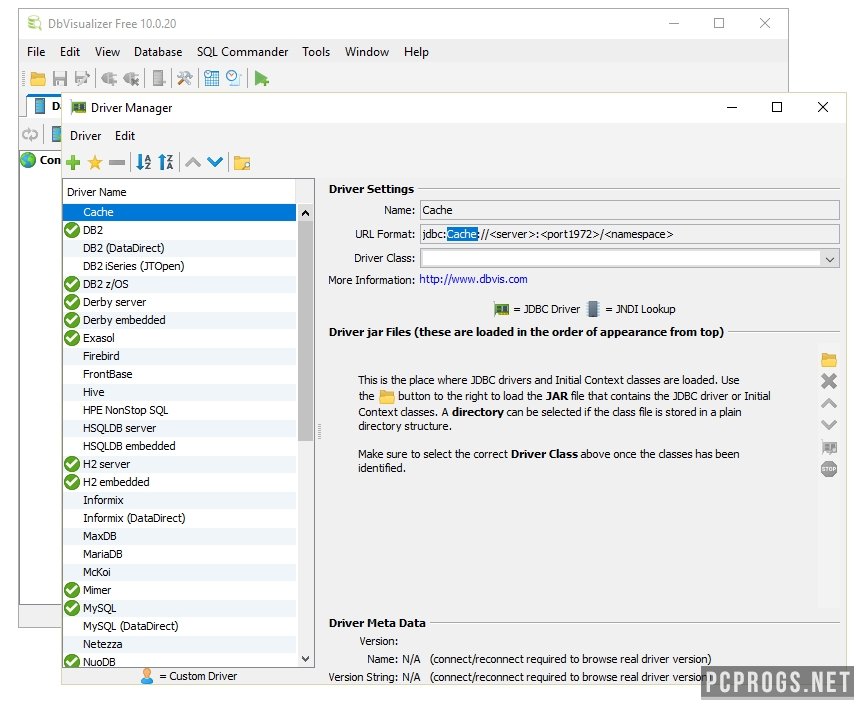Click the gray STOP sign icon
The width and height of the screenshot is (865, 714).
pos(829,469)
